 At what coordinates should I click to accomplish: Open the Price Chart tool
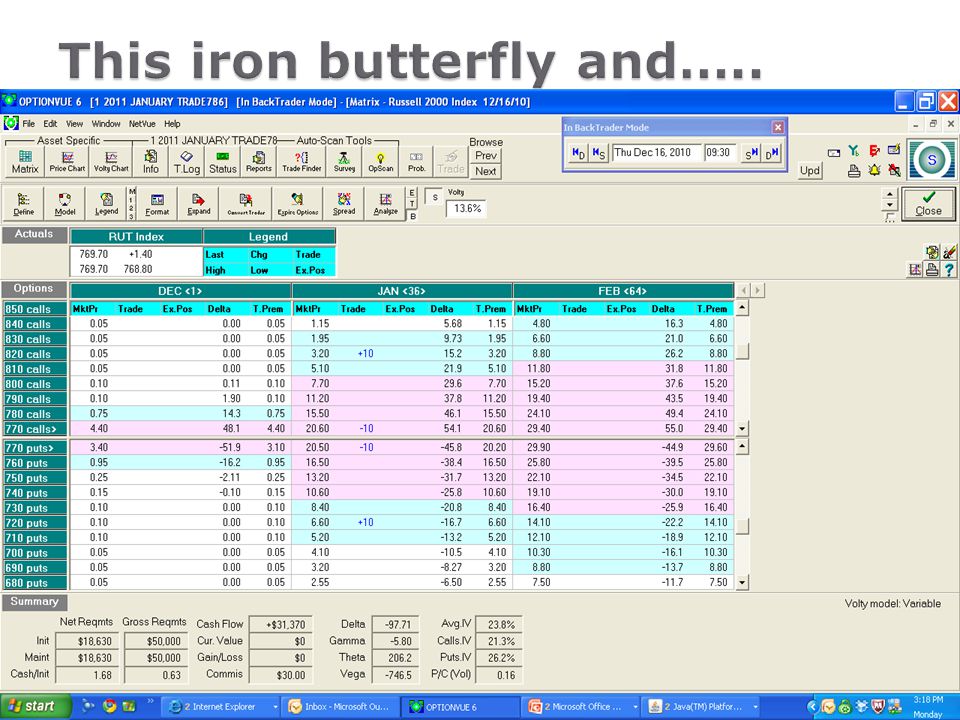point(67,162)
